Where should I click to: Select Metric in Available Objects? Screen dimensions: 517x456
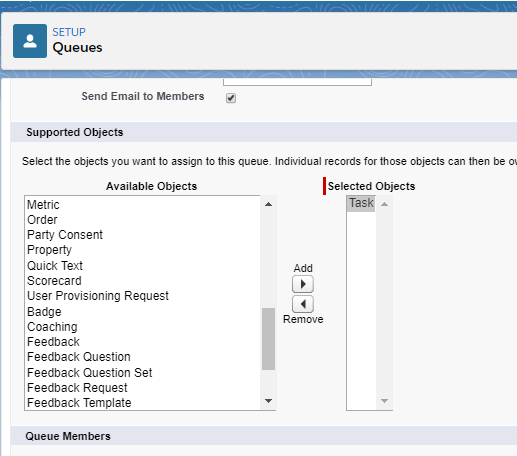(x=43, y=205)
